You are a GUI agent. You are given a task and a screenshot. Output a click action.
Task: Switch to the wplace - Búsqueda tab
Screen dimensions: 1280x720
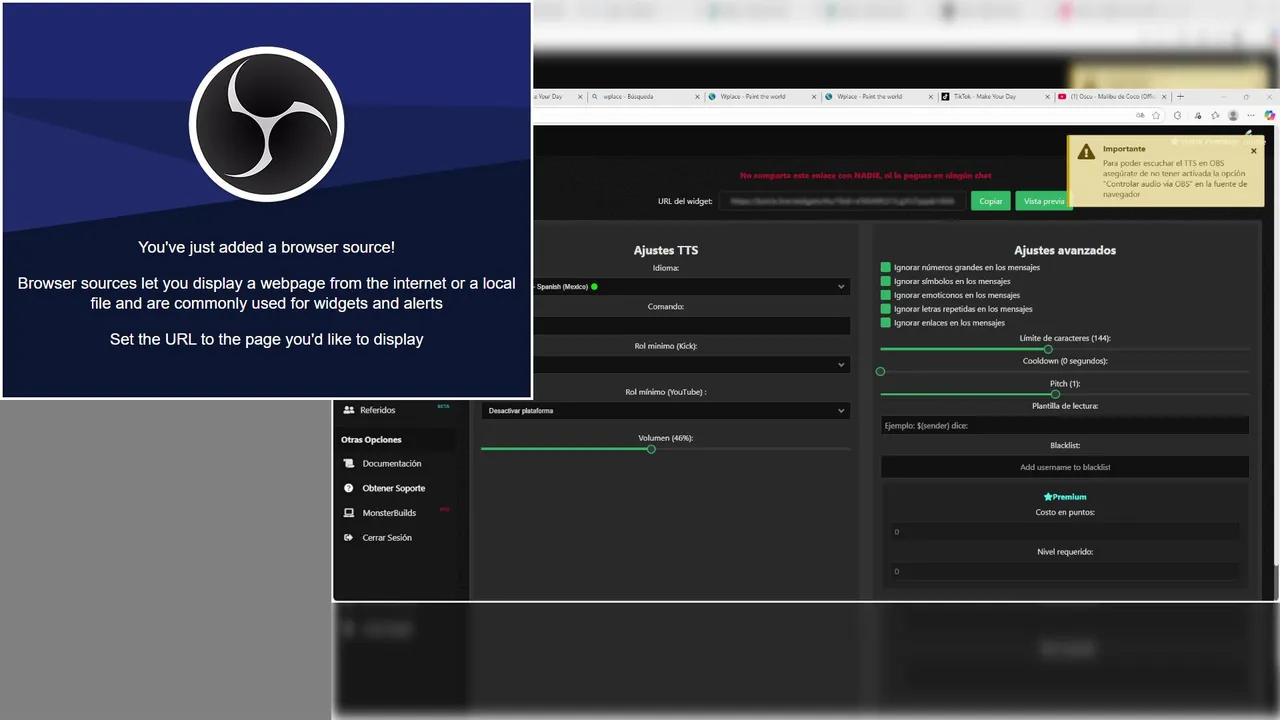tap(644, 97)
